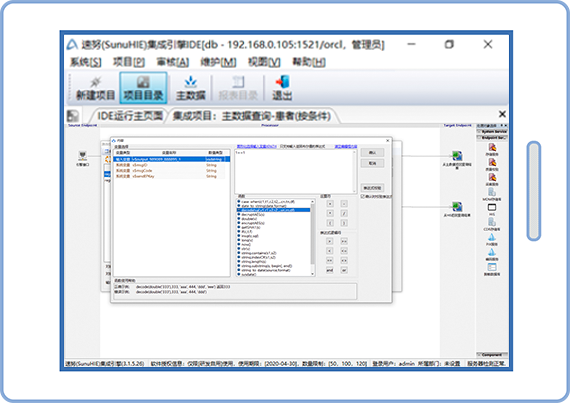Expand the System Service group

[492, 132]
